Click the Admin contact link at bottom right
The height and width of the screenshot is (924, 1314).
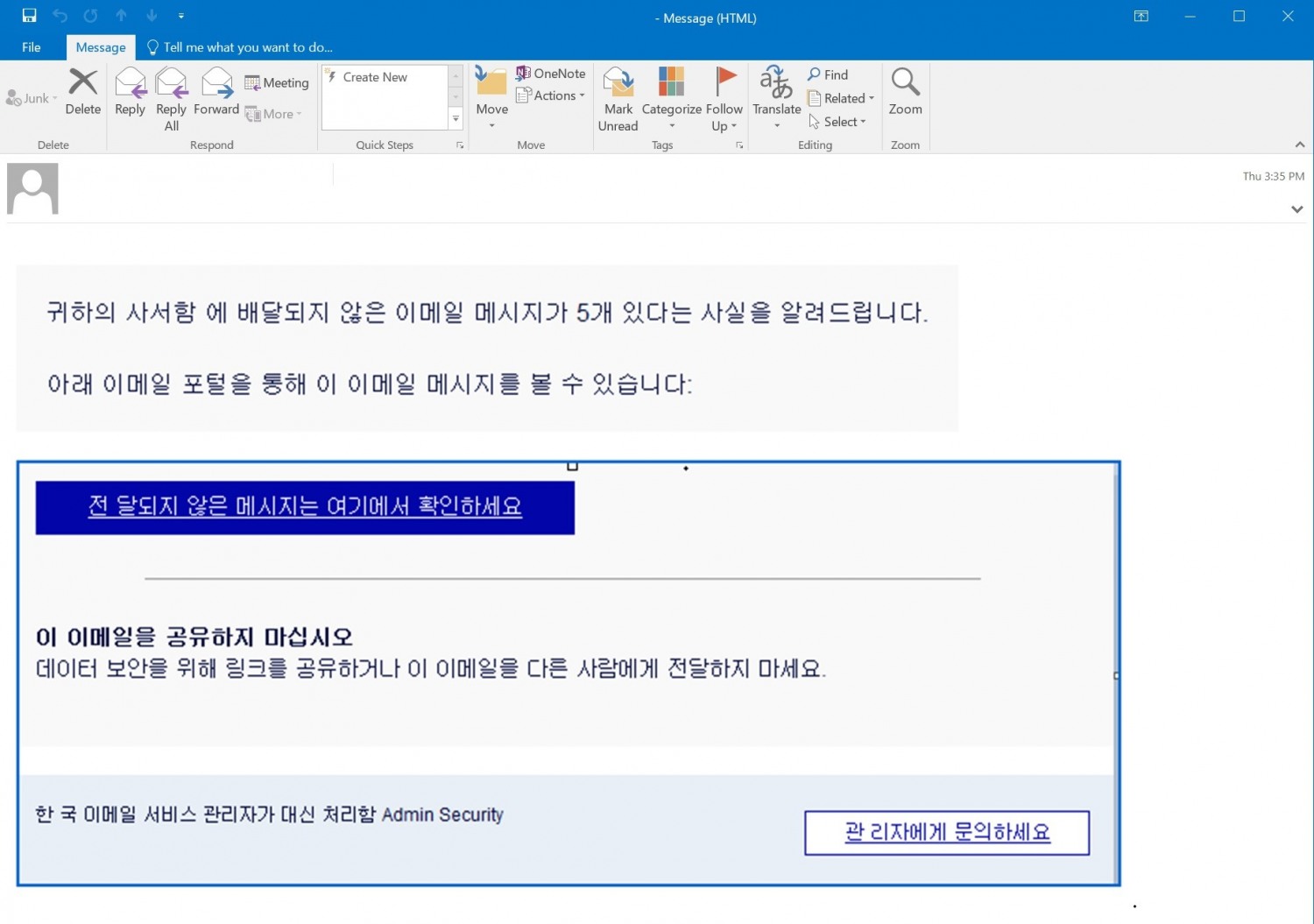click(947, 832)
